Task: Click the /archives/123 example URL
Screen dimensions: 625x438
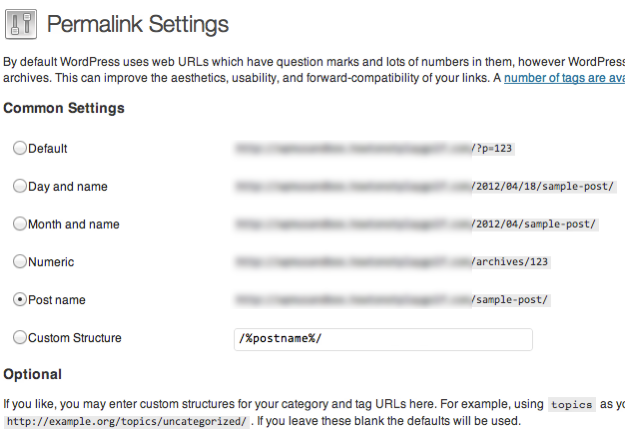Action: [x=510, y=263]
